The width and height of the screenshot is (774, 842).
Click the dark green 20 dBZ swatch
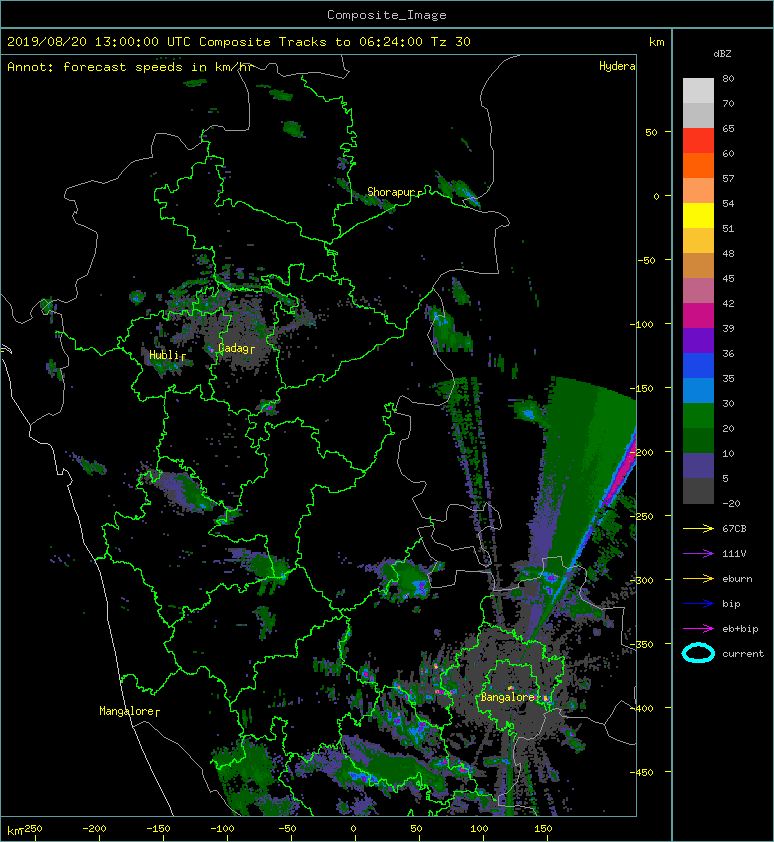698,440
